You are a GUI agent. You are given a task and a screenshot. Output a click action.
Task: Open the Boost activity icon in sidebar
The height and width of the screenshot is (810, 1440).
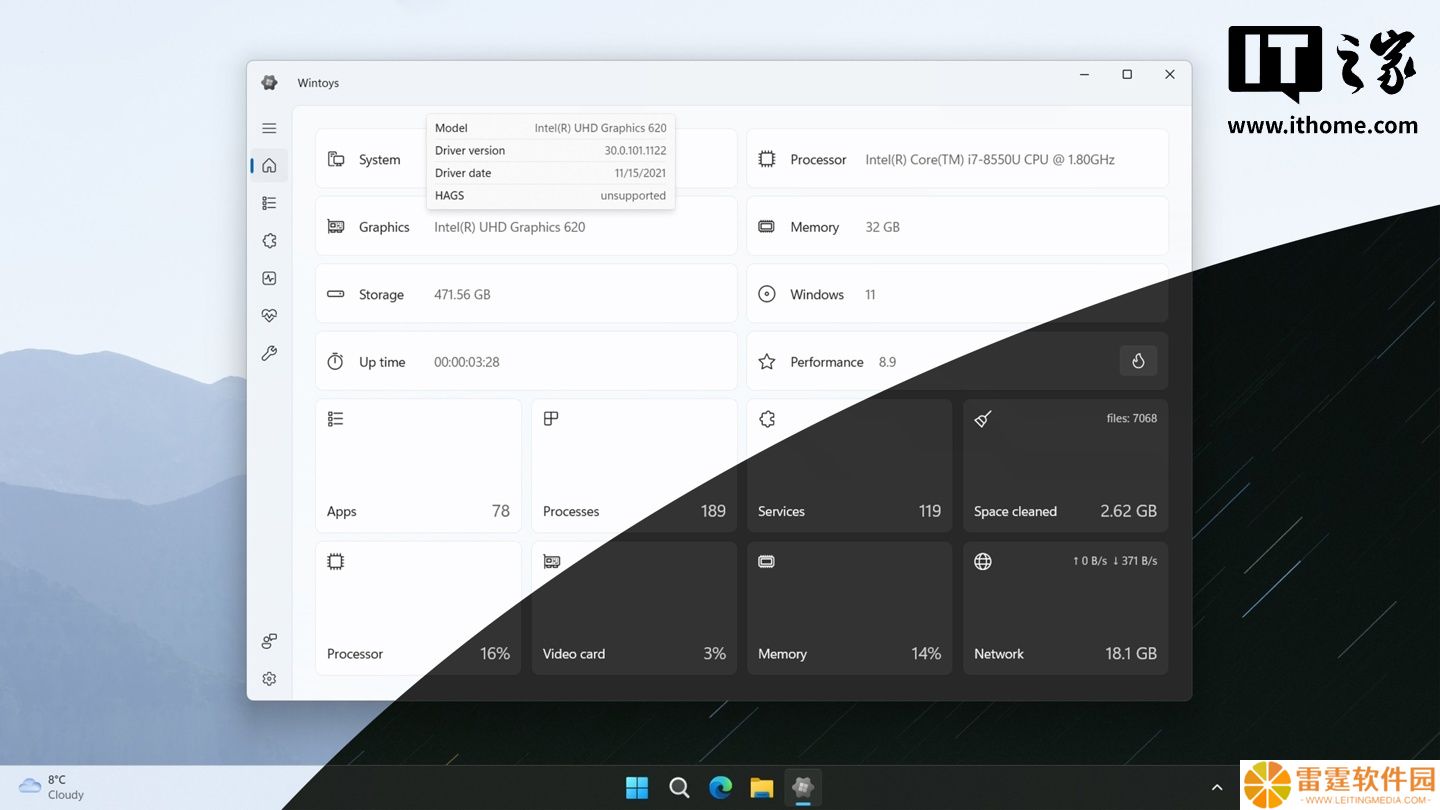(269, 279)
